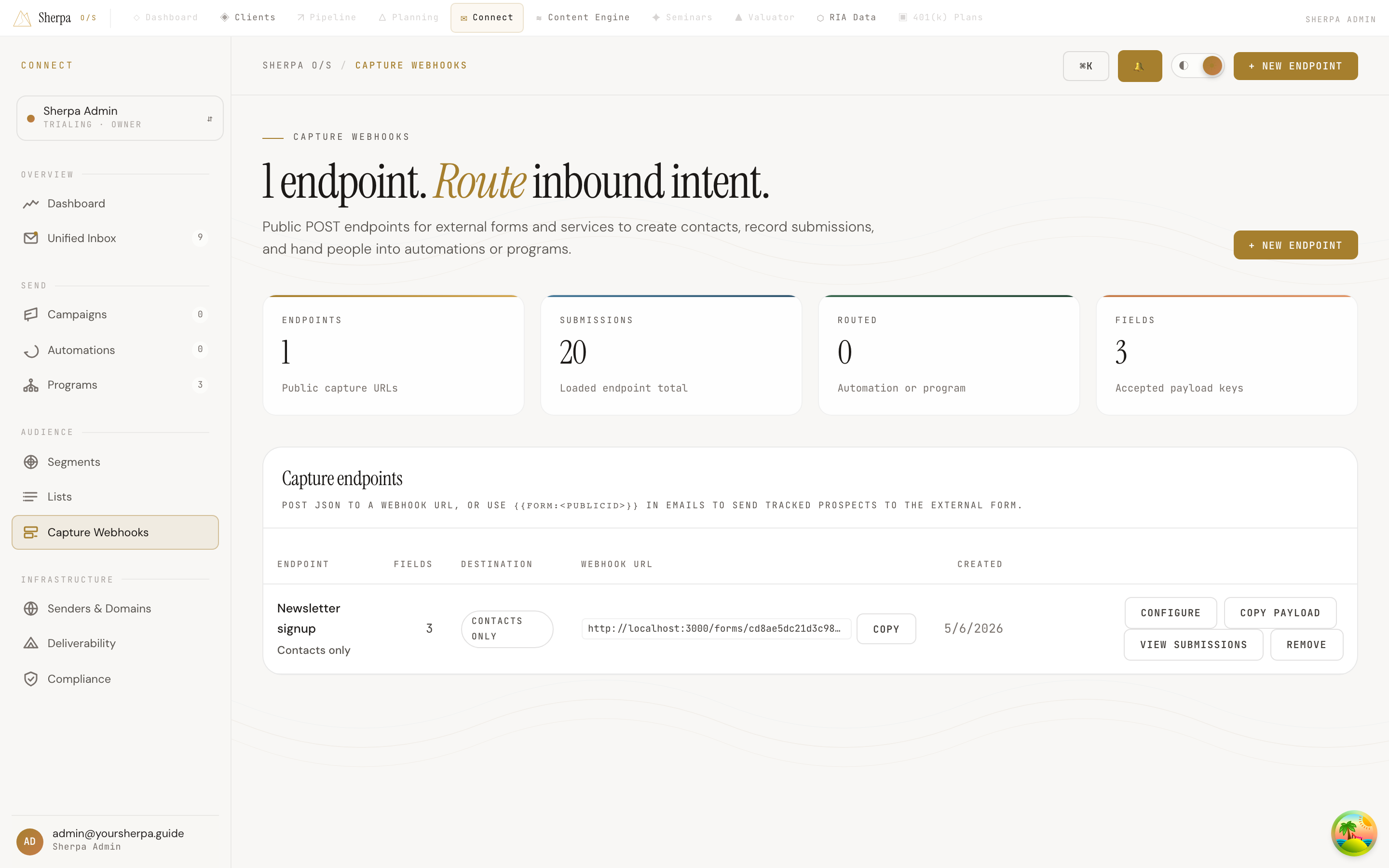Switch to the Clients top nav tab
The height and width of the screenshot is (868, 1389).
coord(248,18)
